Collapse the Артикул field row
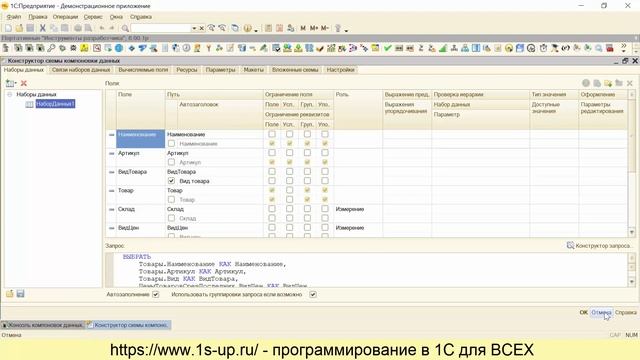The height and width of the screenshot is (360, 640). (111, 153)
